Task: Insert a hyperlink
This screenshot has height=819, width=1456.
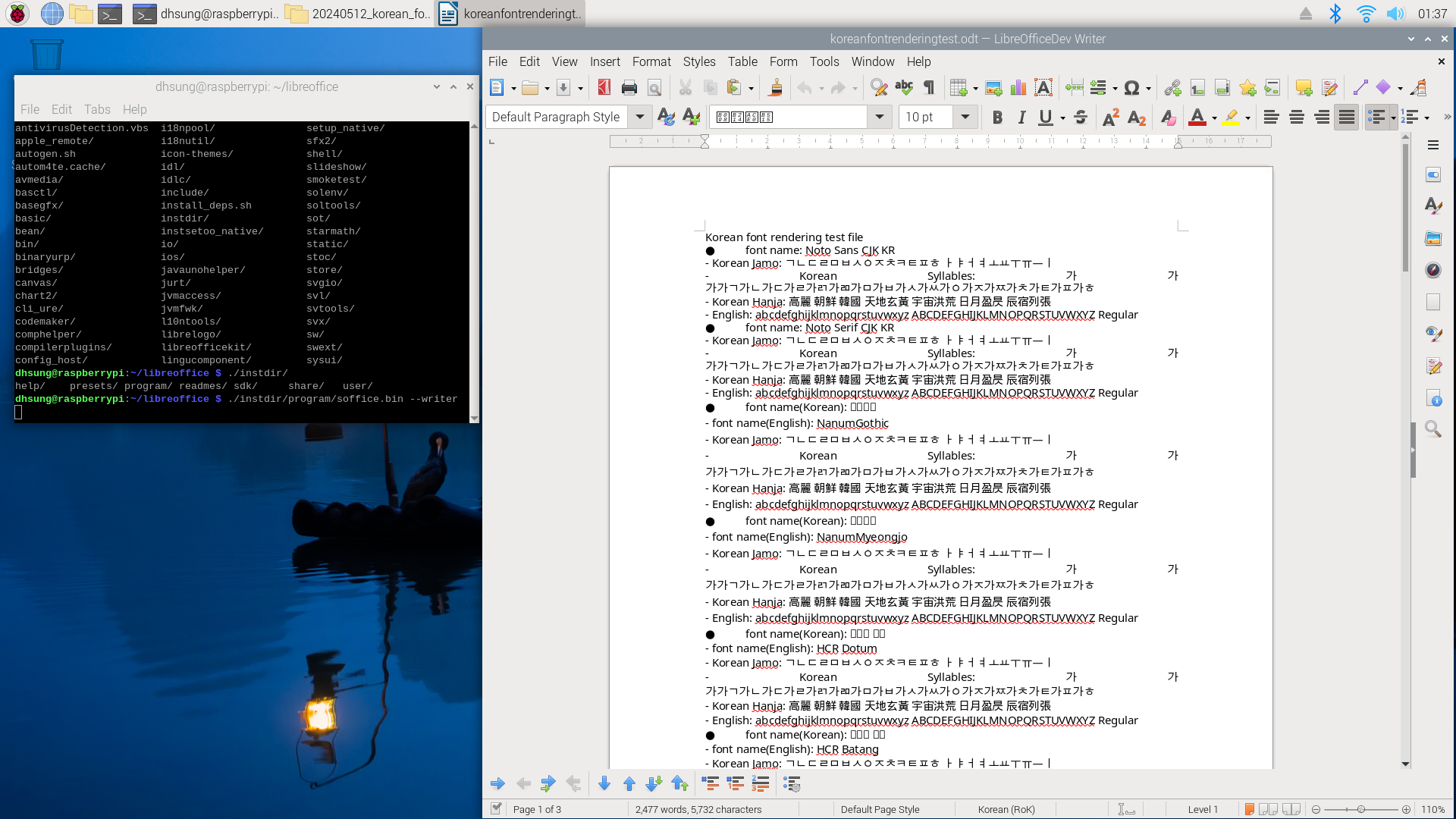Action: (x=1172, y=88)
